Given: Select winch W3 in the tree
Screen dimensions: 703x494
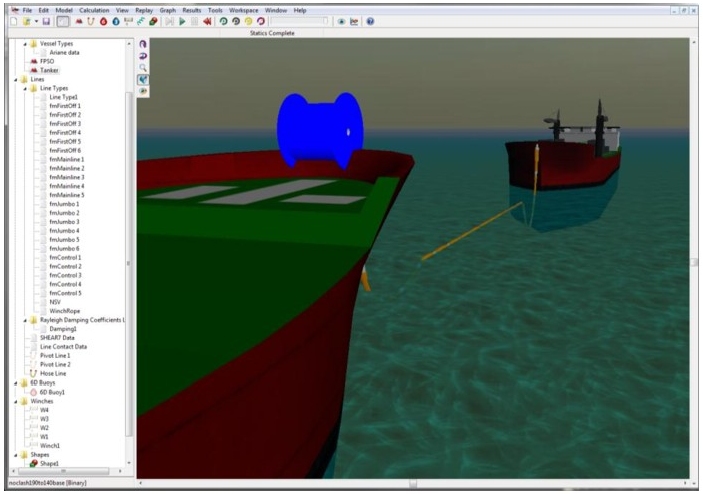Looking at the screenshot, I should click(x=44, y=419).
